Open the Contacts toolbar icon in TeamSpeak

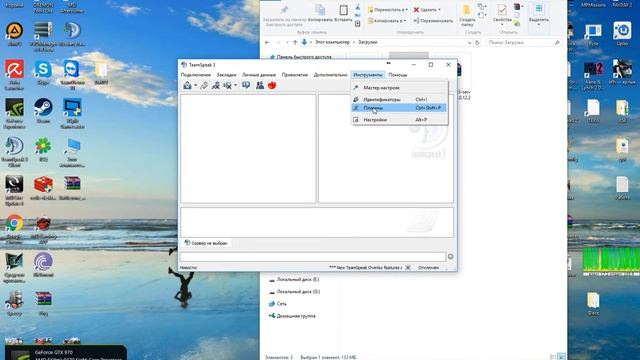coord(260,85)
